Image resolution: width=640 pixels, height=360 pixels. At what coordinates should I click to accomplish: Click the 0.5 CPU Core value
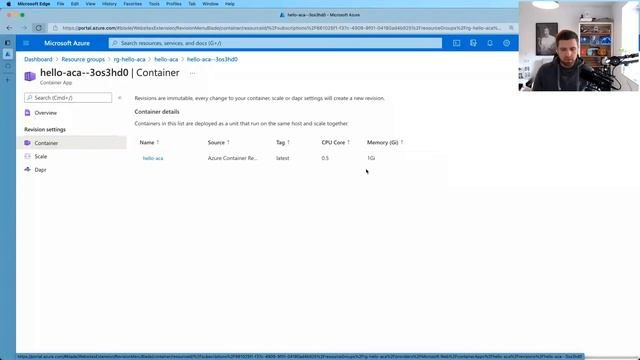pyautogui.click(x=325, y=158)
